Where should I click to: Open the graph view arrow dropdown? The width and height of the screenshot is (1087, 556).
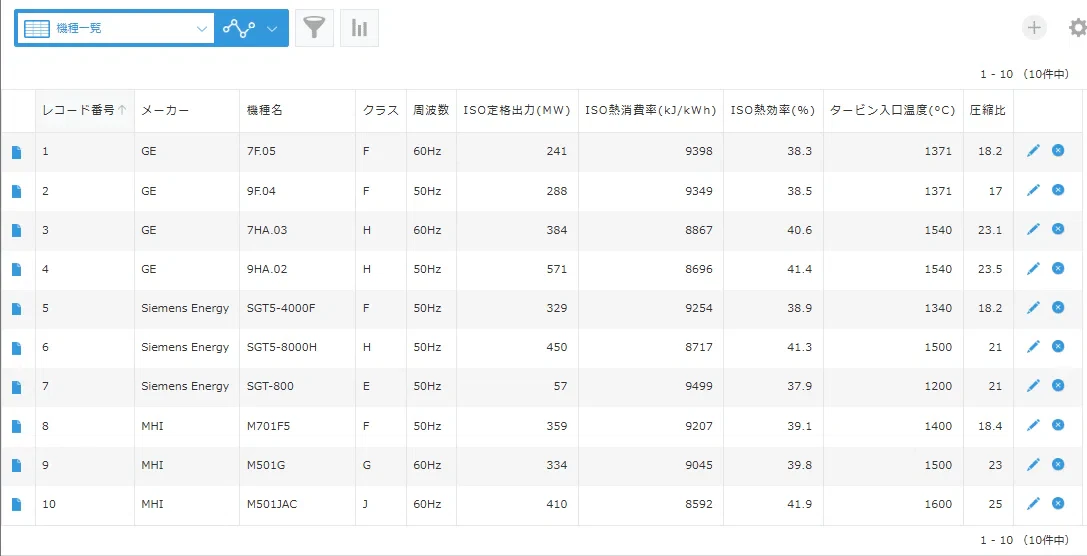(272, 28)
